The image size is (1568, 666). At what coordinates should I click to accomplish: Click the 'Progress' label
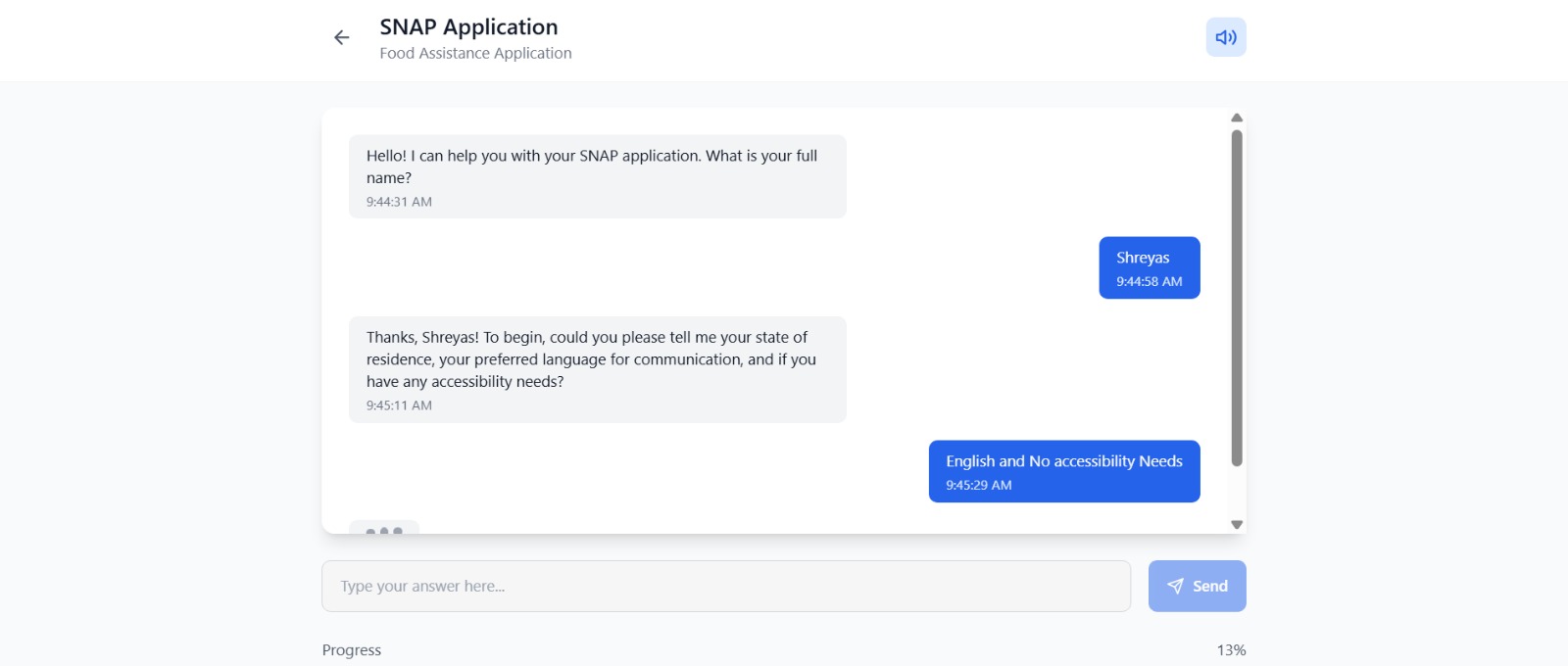click(x=352, y=650)
